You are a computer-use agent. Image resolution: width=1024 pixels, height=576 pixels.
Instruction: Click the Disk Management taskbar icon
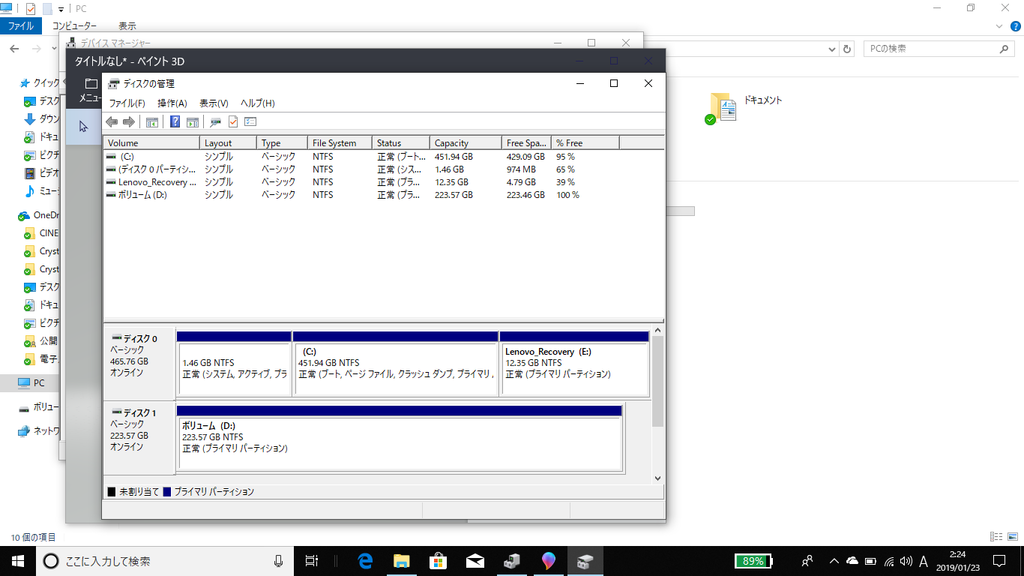coord(584,561)
